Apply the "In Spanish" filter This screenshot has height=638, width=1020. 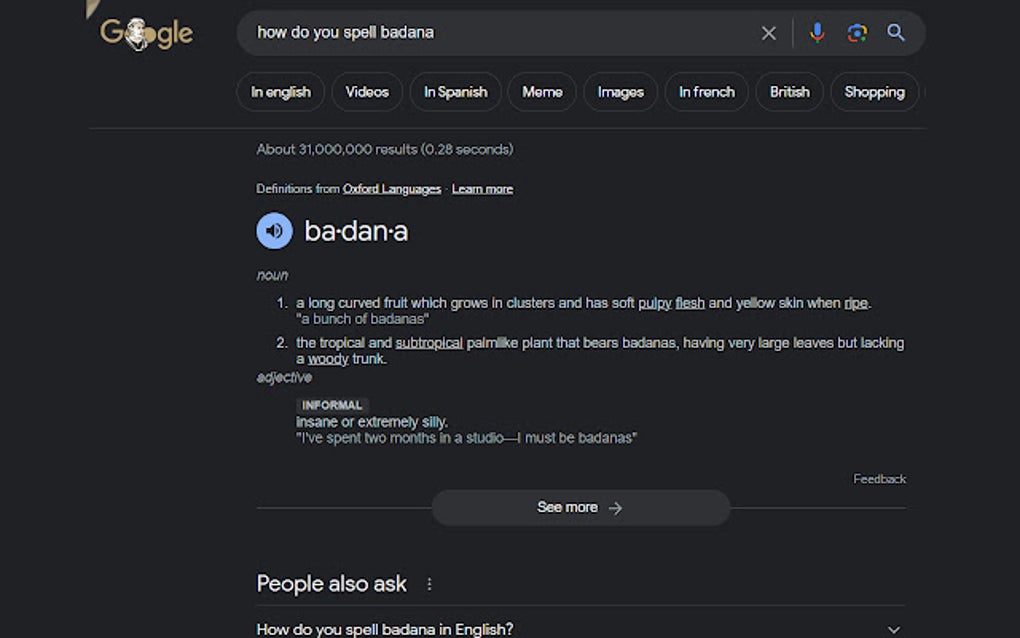[455, 91]
